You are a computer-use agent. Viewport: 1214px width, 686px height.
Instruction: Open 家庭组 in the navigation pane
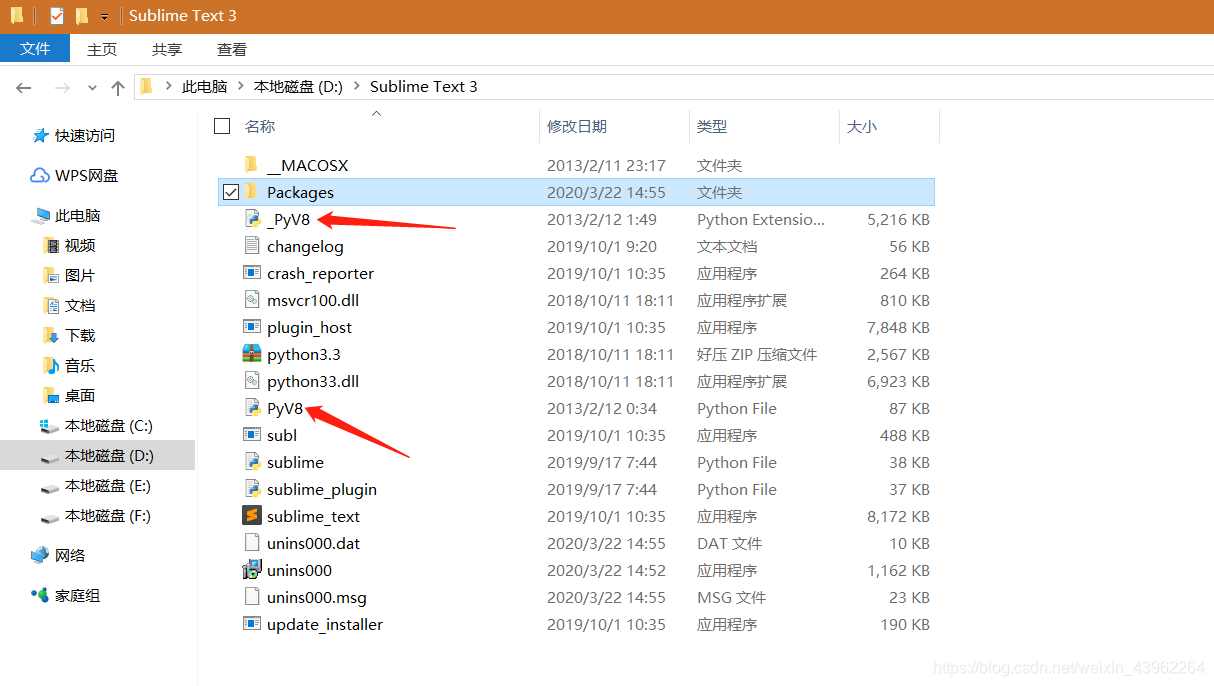77,595
